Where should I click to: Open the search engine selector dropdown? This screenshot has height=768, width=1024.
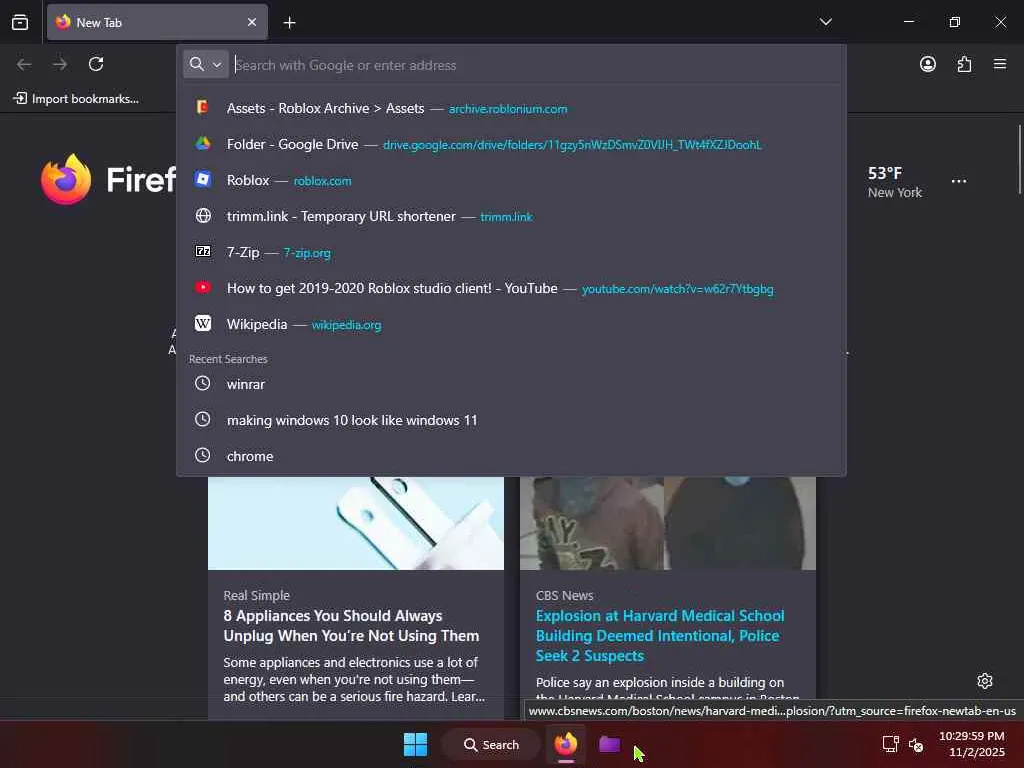206,64
